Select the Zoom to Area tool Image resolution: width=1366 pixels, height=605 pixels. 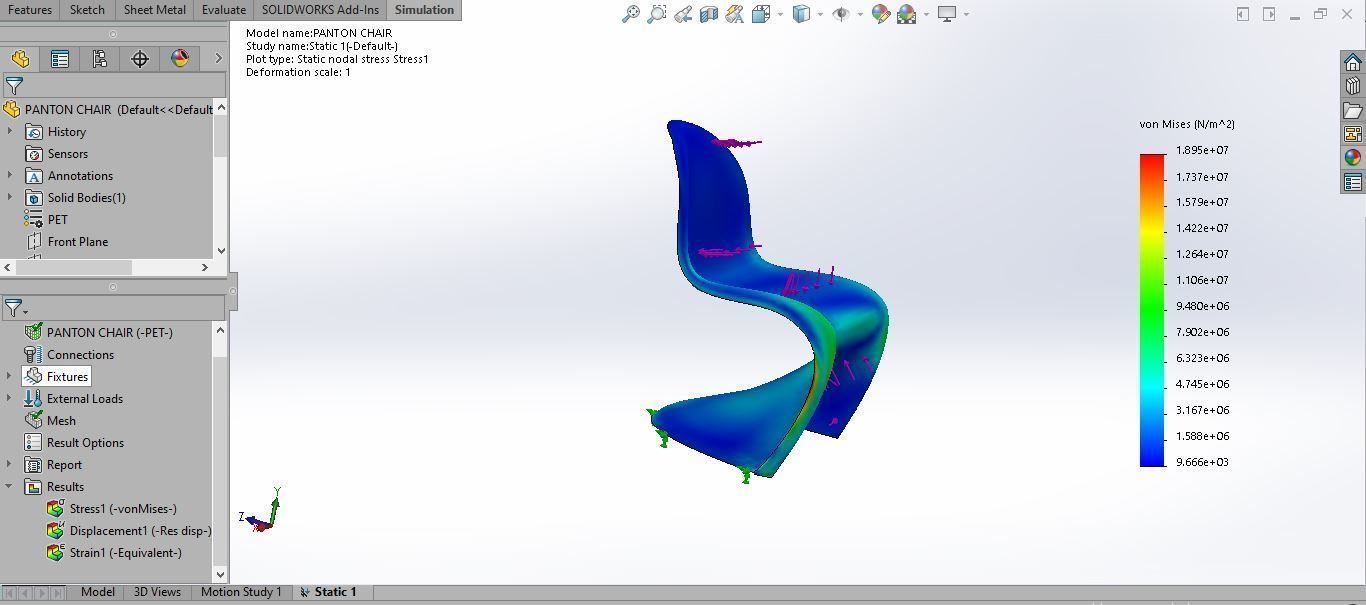657,14
